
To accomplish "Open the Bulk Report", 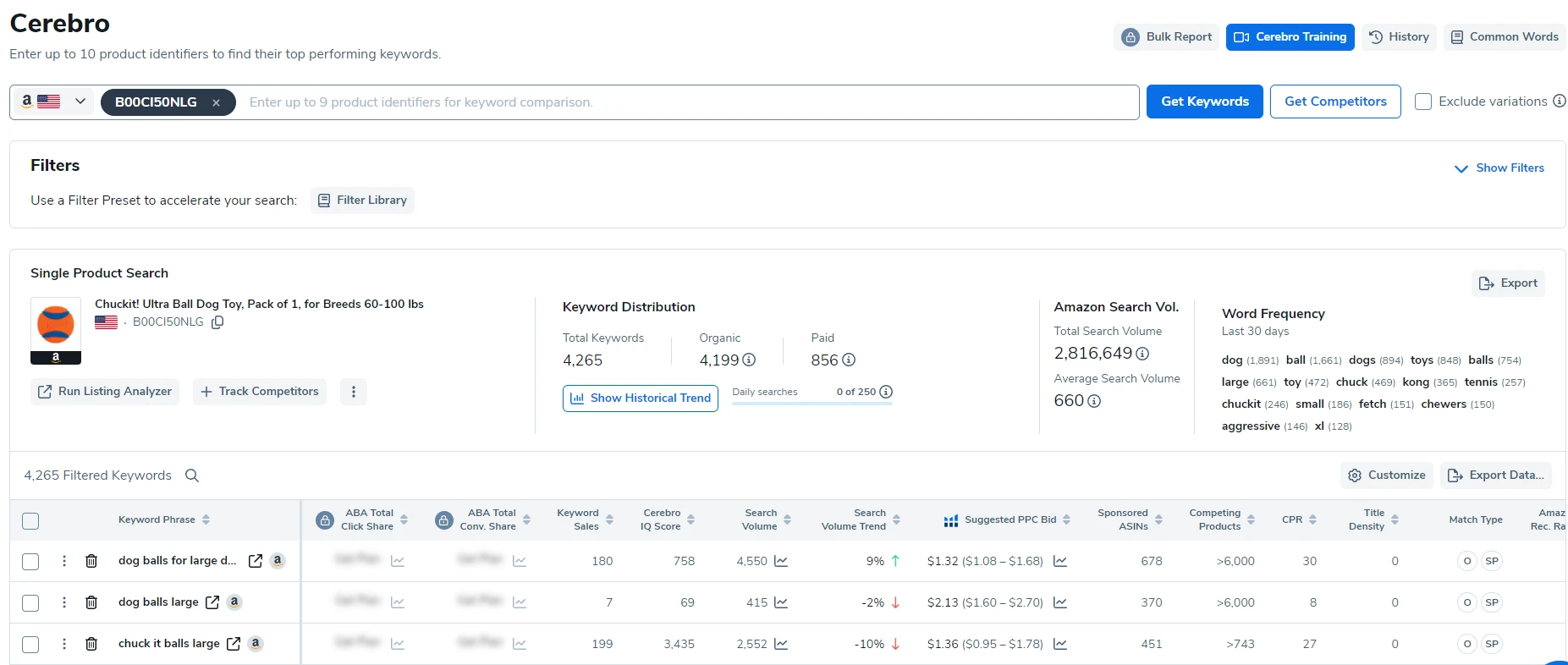I will 1166,37.
